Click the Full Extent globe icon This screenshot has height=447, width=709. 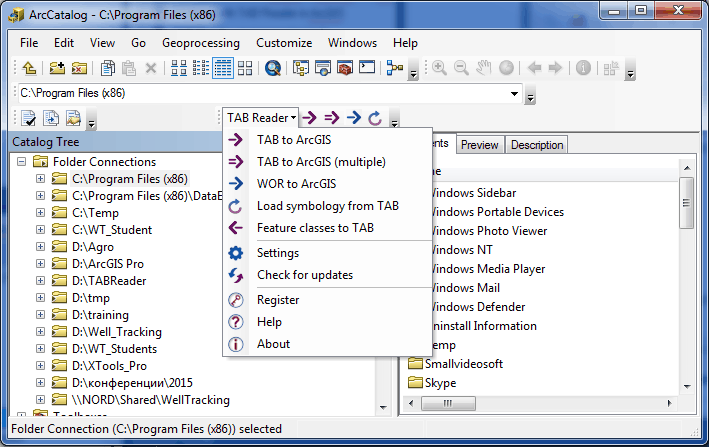tap(506, 68)
